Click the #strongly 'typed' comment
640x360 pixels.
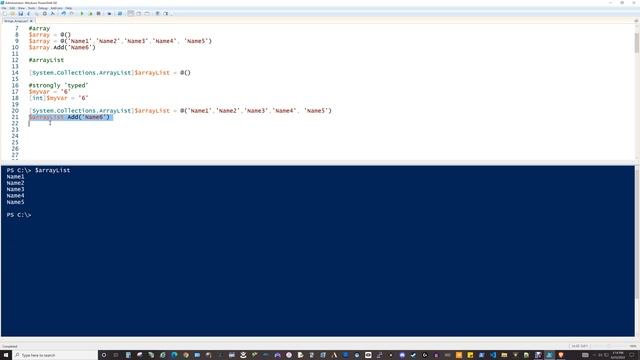[58, 85]
